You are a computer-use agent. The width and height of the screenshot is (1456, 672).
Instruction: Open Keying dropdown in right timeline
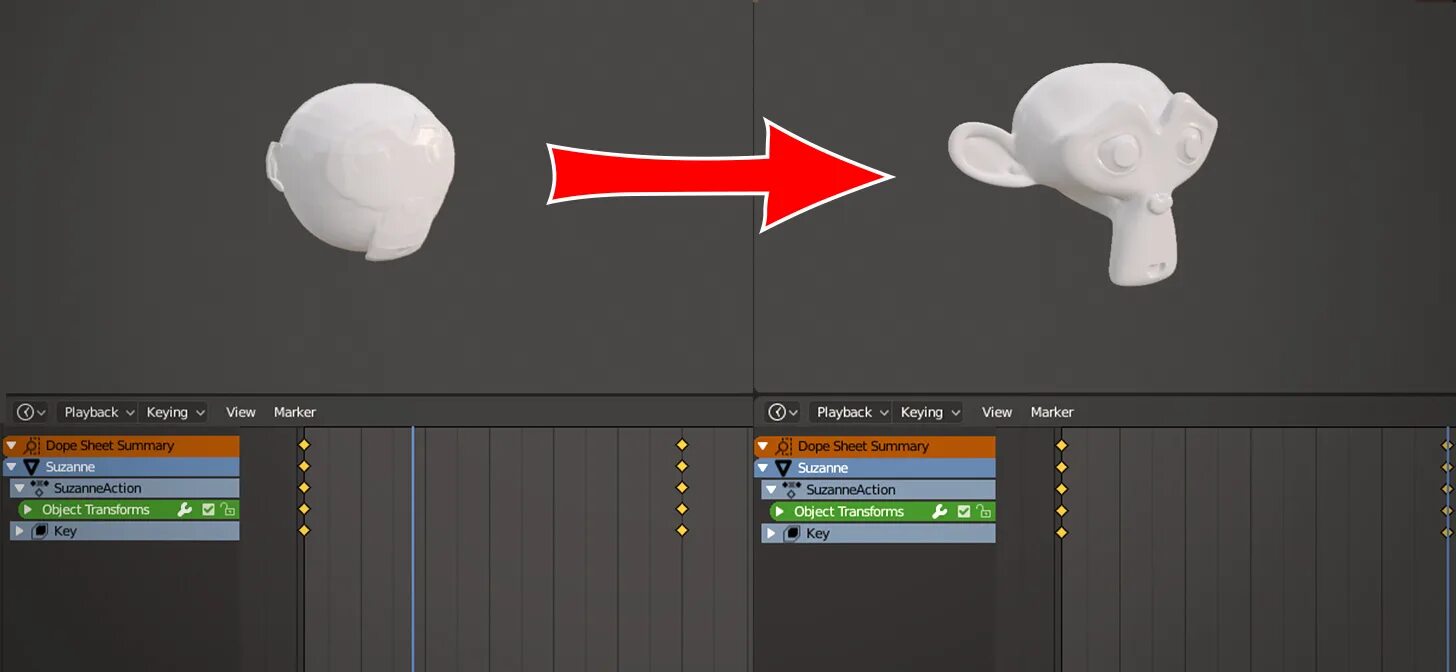click(x=928, y=412)
